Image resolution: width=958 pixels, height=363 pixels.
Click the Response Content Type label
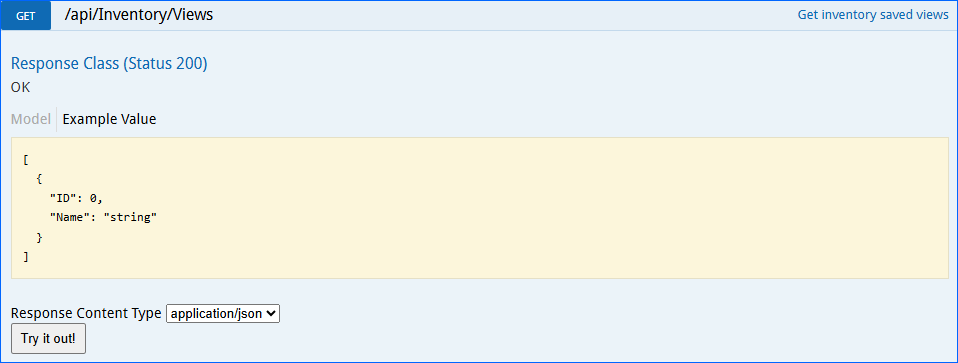point(86,314)
